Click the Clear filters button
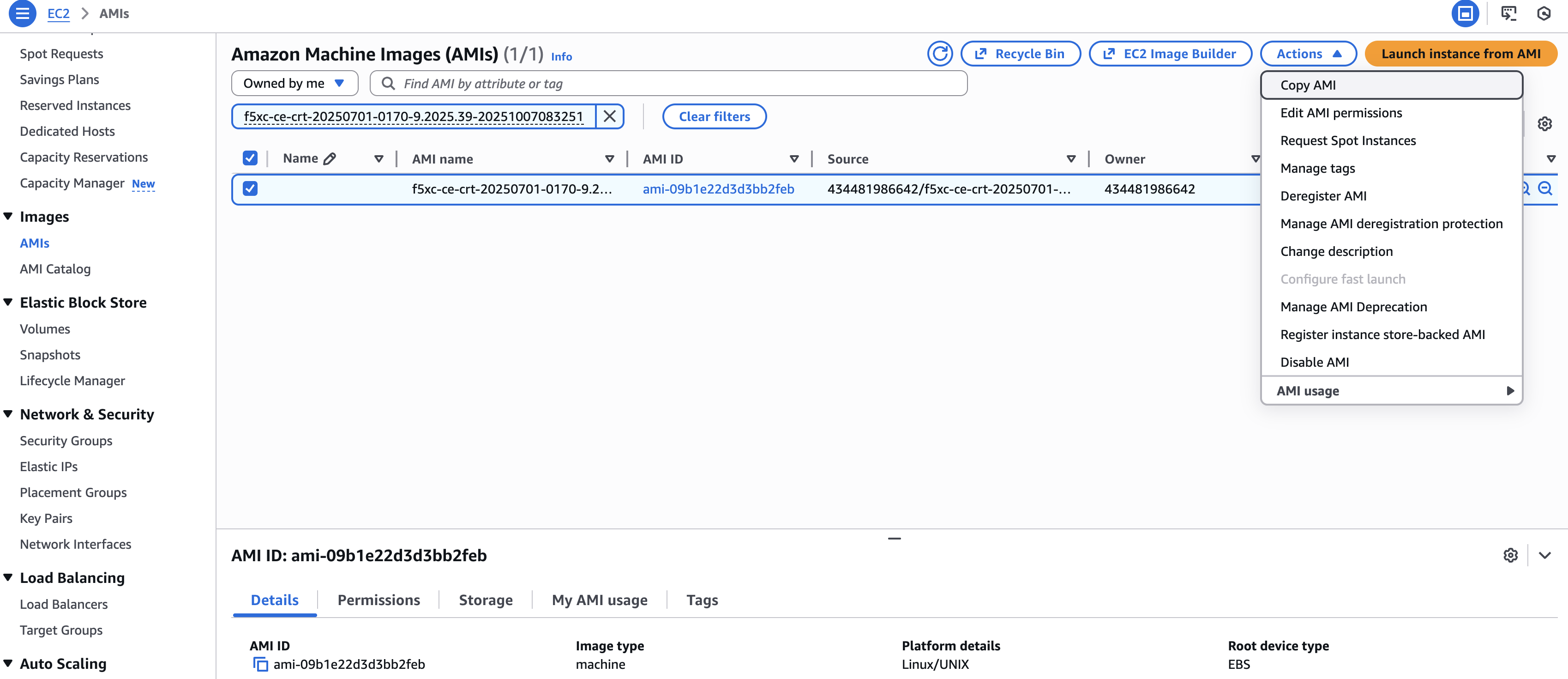 point(715,116)
